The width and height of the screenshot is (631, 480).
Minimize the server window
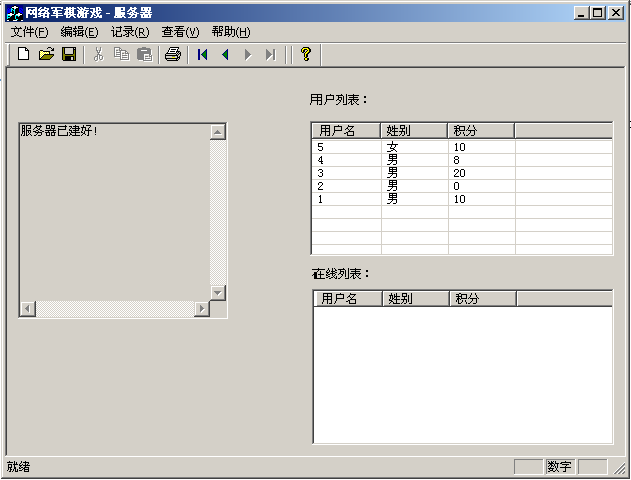pos(581,13)
